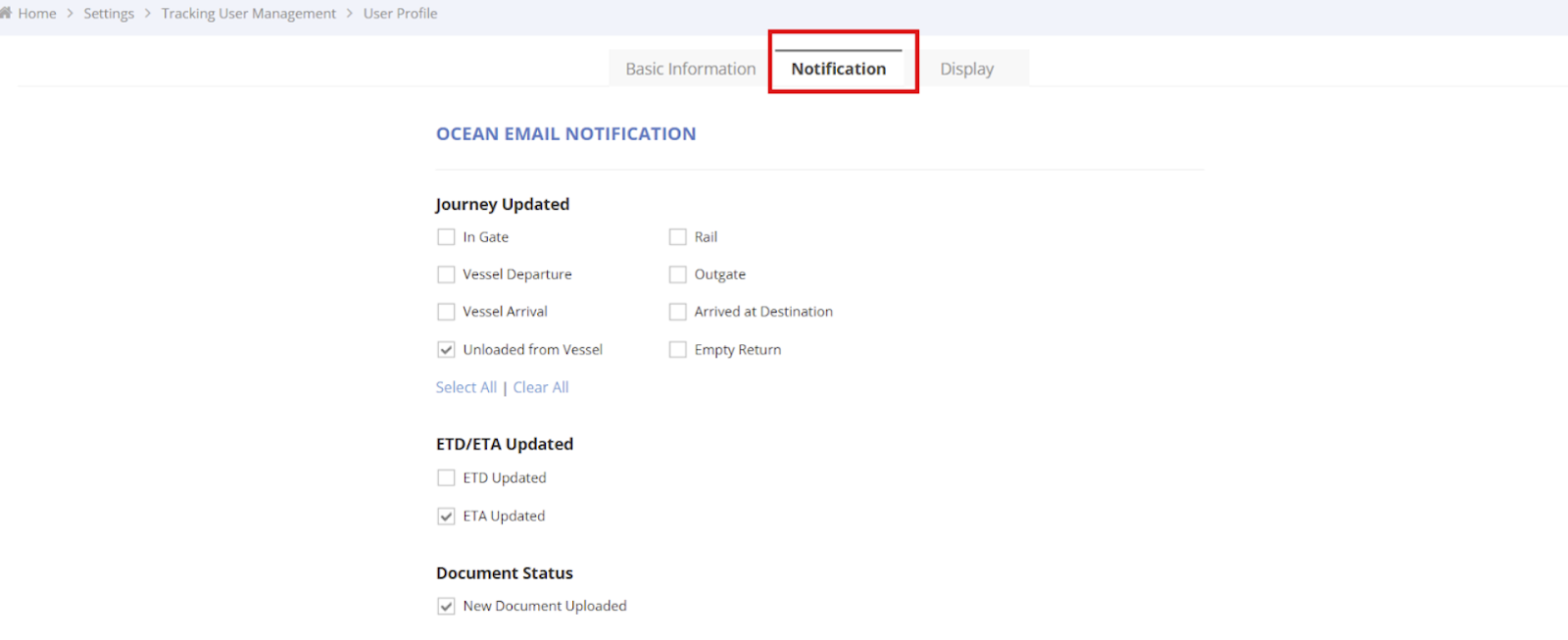Enable the Rail notification checkbox
Screen dimensions: 1568x640
[677, 237]
